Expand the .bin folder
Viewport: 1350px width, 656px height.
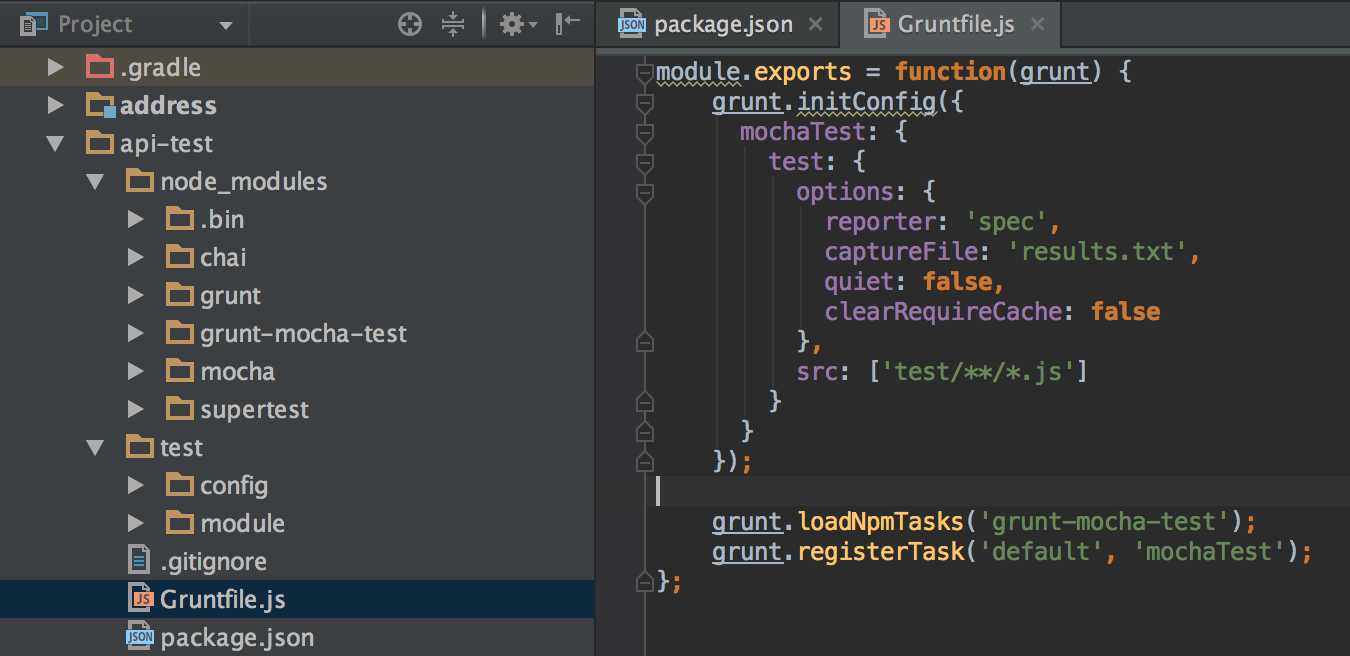coord(135,220)
